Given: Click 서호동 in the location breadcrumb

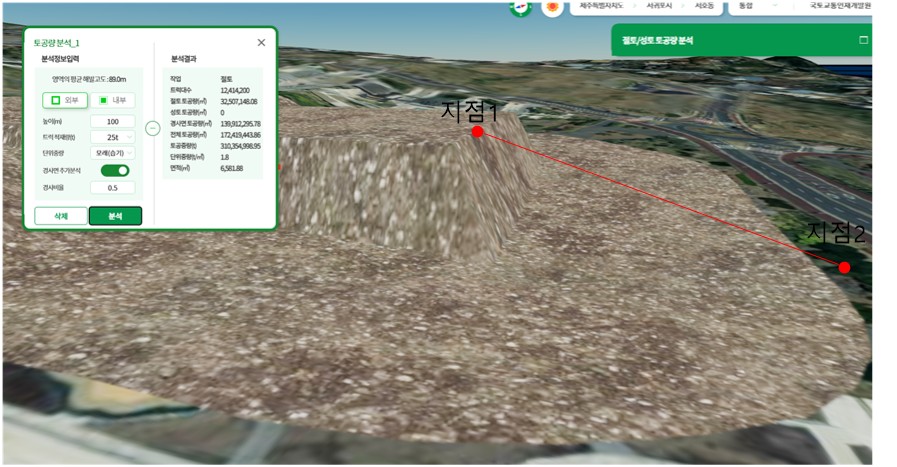Looking at the screenshot, I should [704, 6].
